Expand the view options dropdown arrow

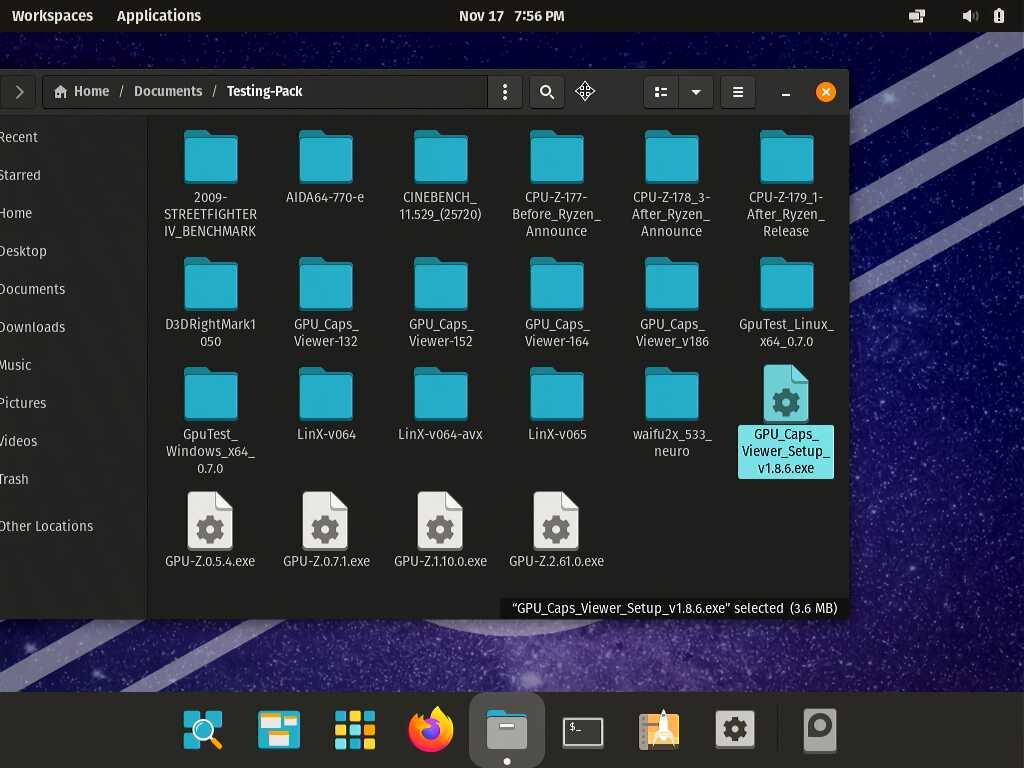696,92
